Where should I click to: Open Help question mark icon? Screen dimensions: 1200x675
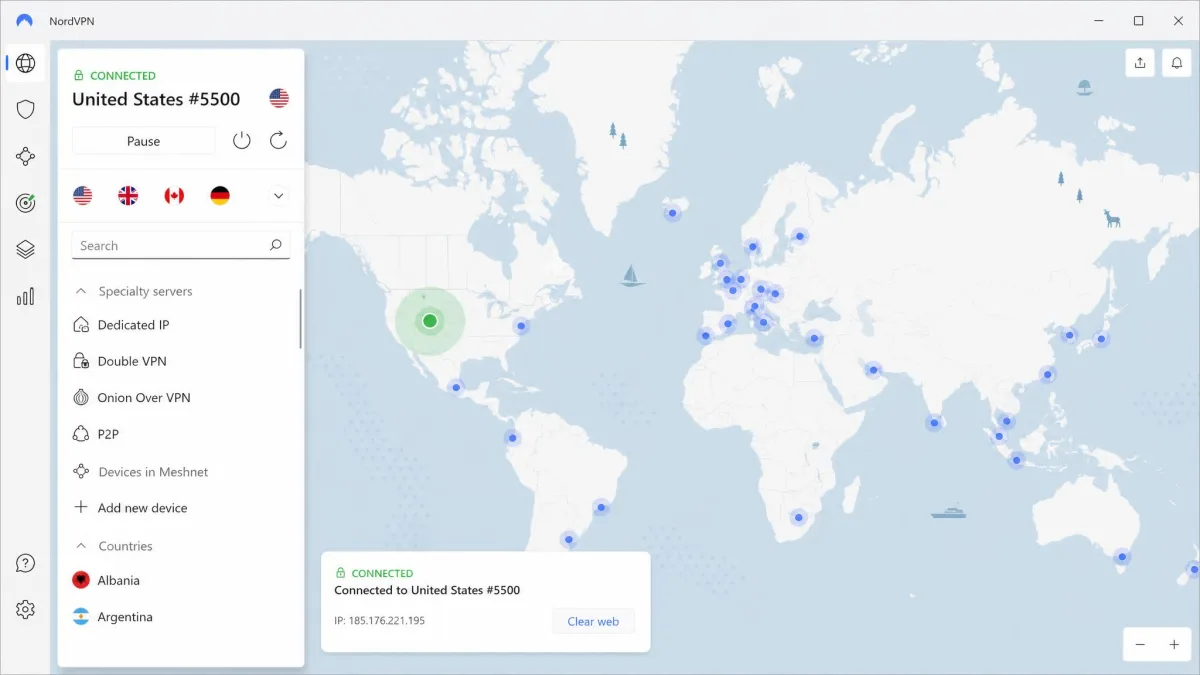[26, 563]
